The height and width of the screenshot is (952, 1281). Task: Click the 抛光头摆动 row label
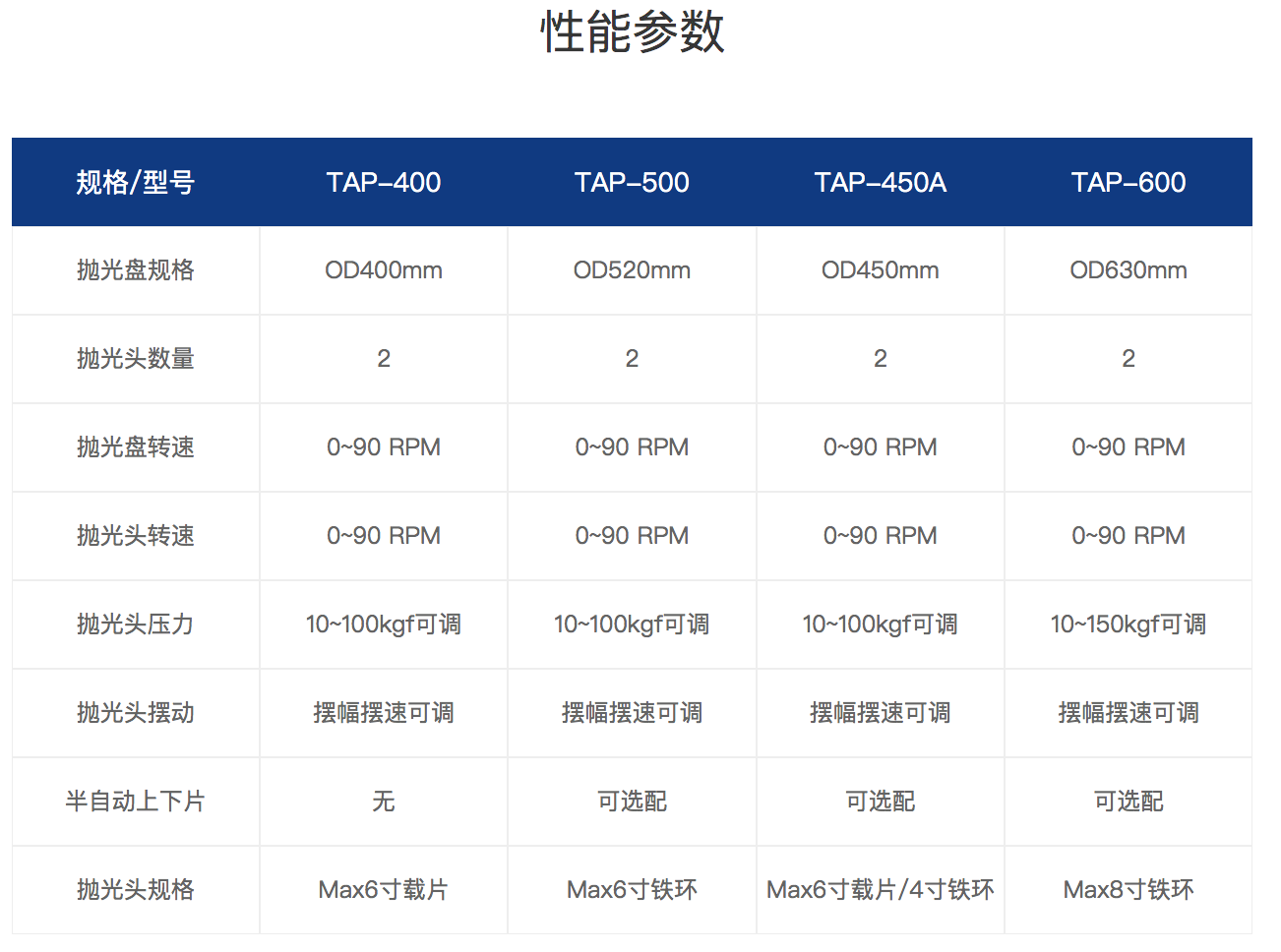(136, 713)
